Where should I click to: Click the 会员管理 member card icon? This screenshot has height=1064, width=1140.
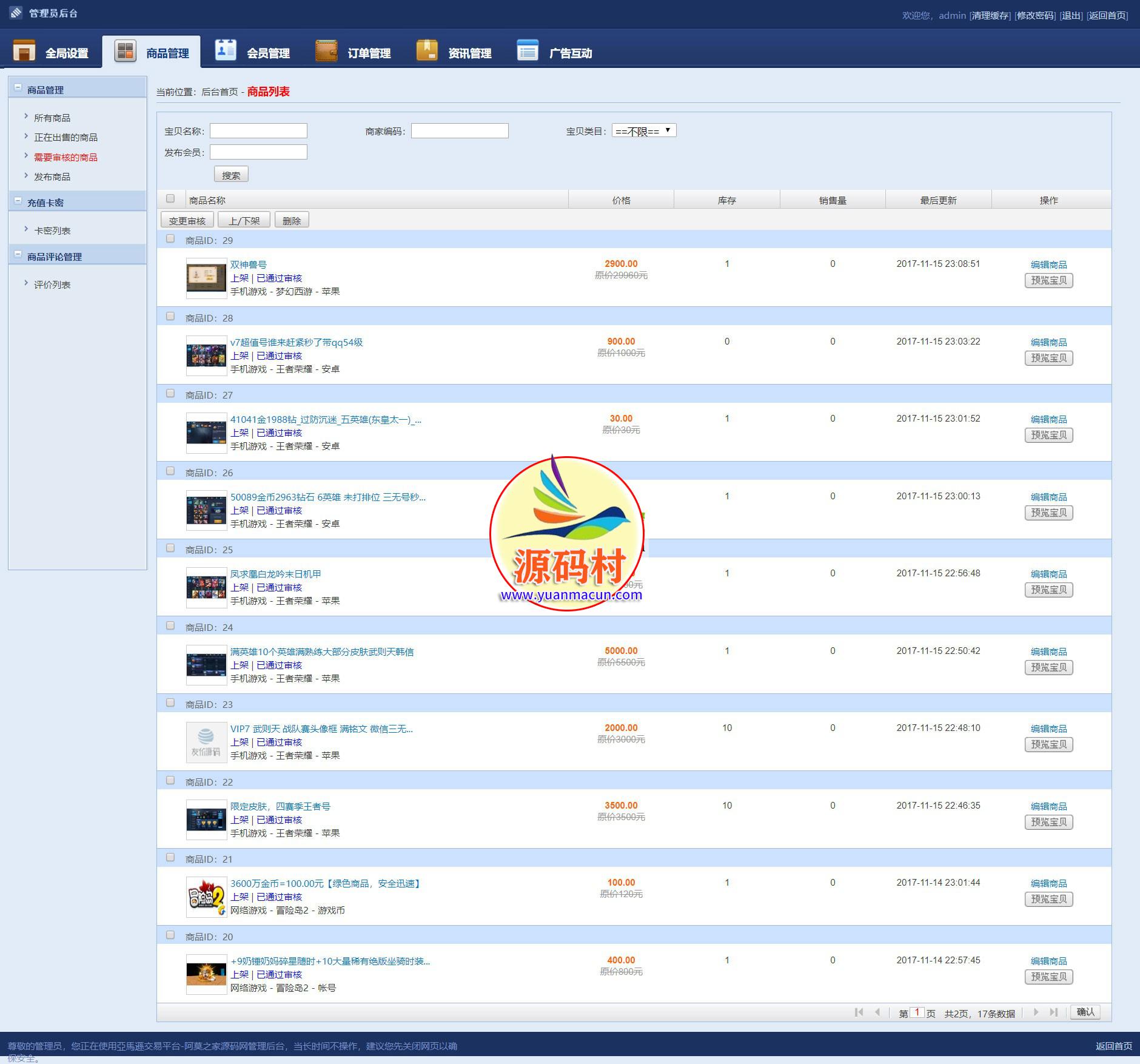coord(226,51)
